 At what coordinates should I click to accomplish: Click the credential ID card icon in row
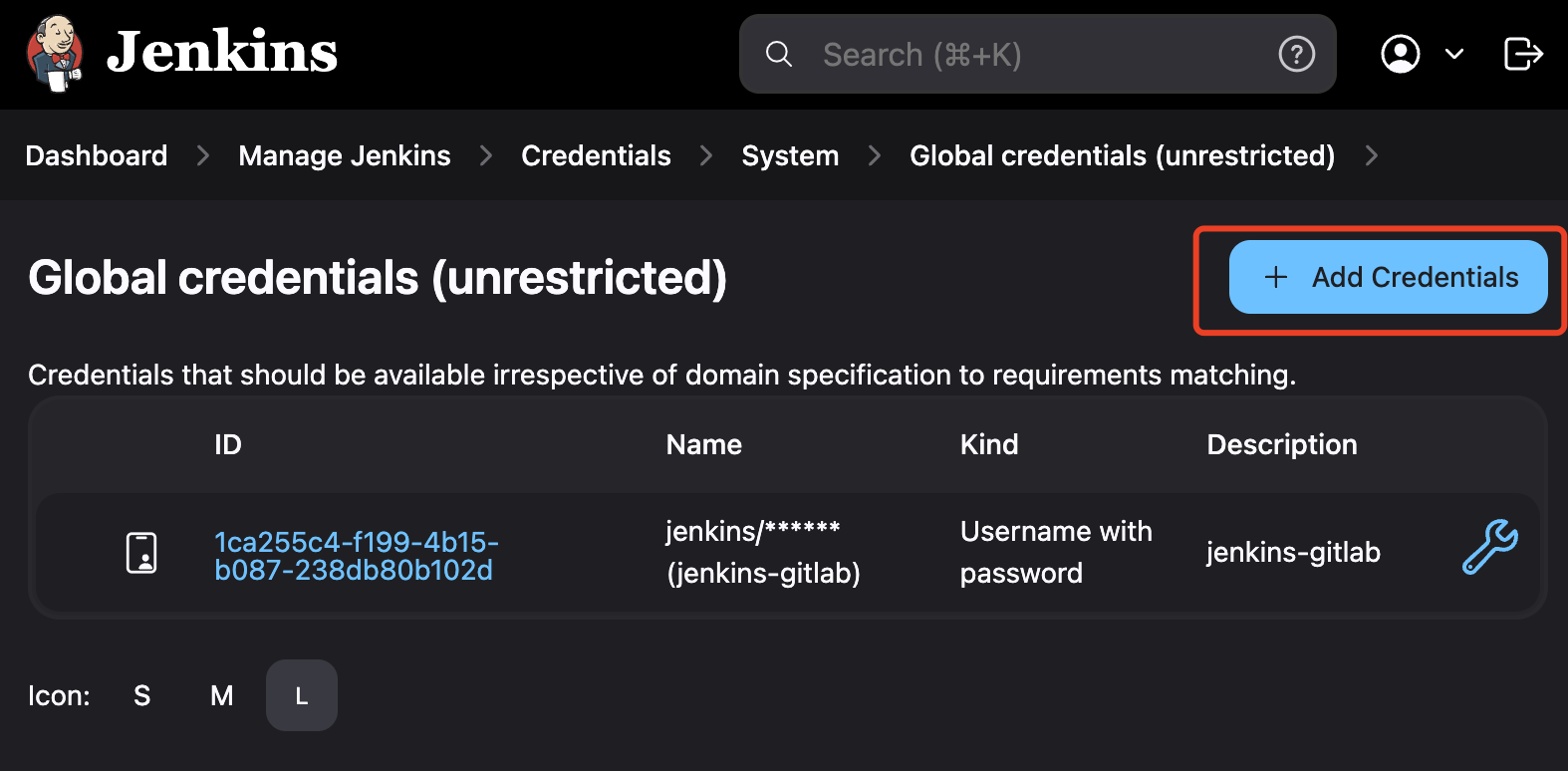(x=141, y=553)
